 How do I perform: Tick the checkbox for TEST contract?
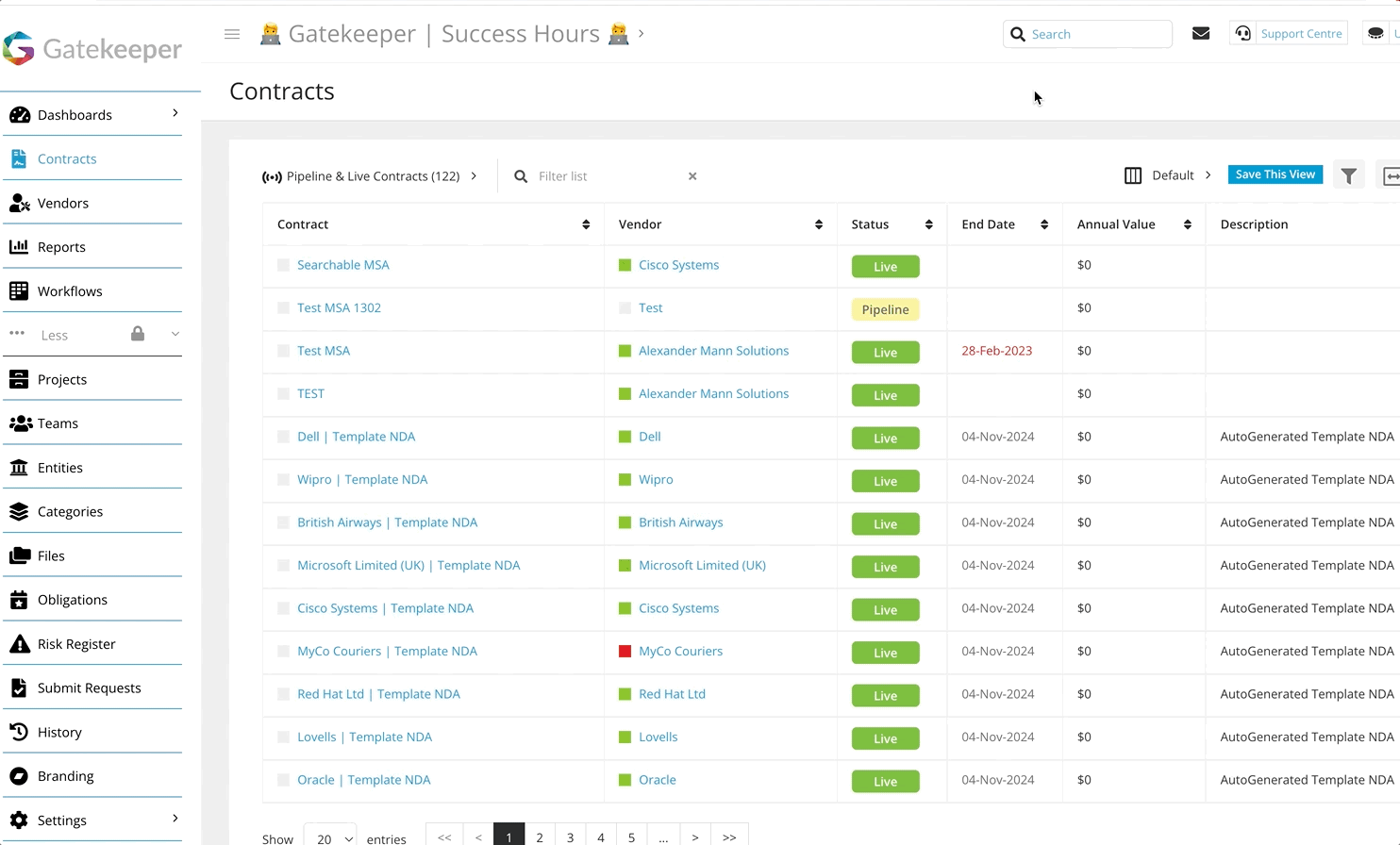(283, 393)
